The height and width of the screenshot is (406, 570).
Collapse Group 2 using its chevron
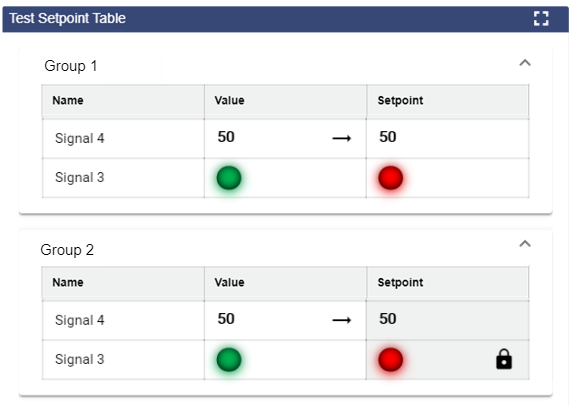[x=525, y=244]
